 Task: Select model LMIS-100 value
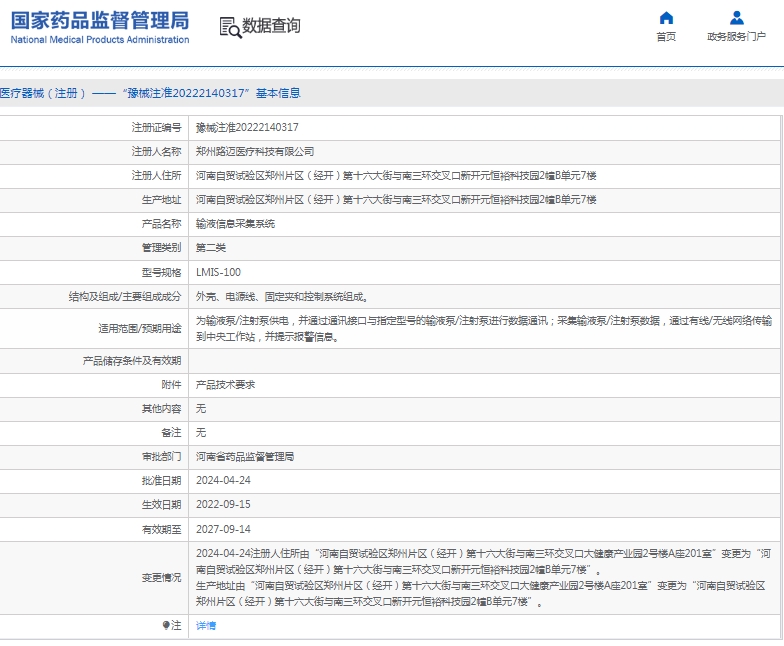tap(218, 272)
